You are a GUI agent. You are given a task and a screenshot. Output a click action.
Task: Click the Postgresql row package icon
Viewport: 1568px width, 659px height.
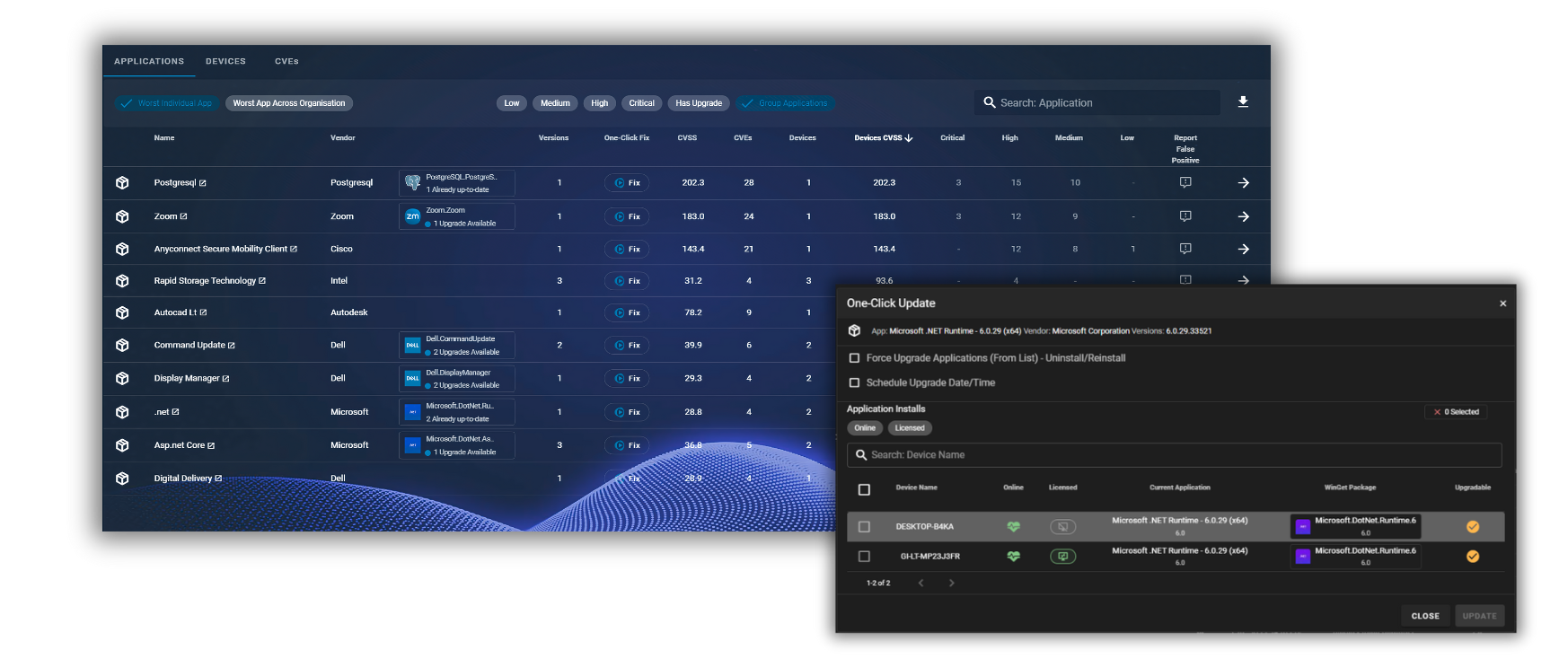click(x=122, y=182)
